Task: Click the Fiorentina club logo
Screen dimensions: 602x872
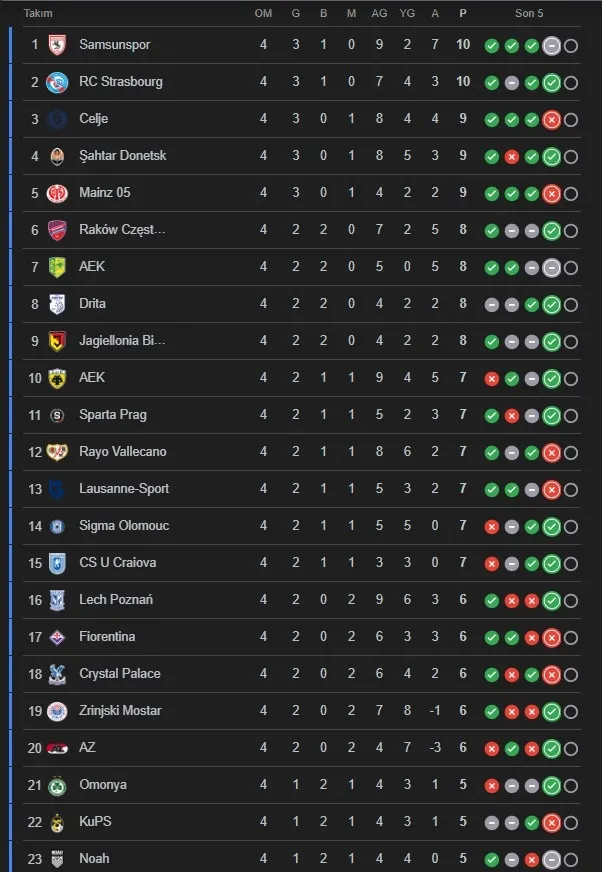Action: (56, 637)
